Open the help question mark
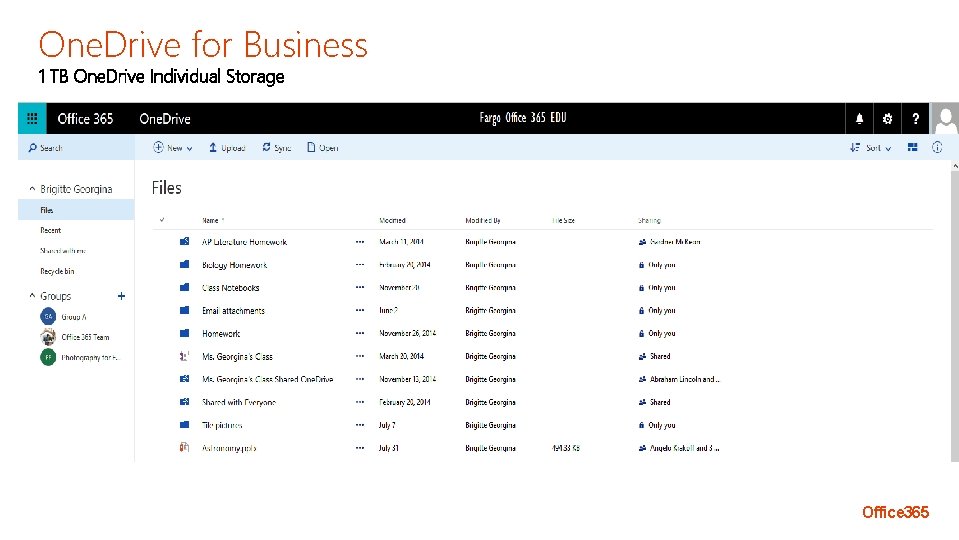The width and height of the screenshot is (959, 540). pyautogui.click(x=916, y=119)
